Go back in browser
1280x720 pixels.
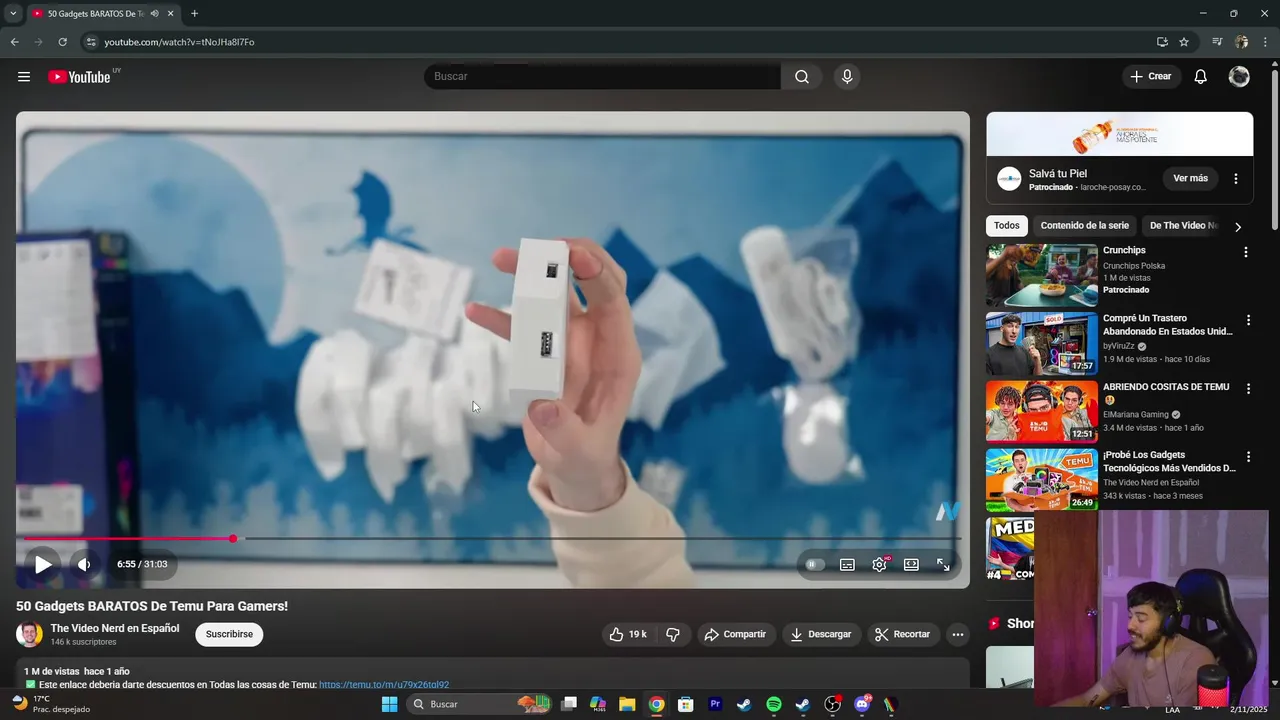pos(14,42)
